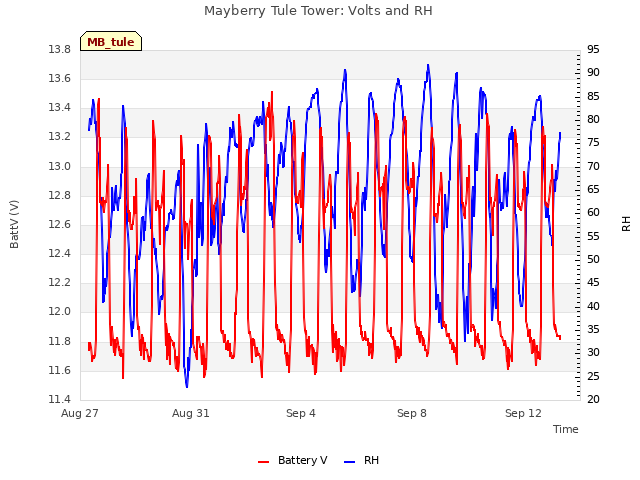Click the 13.6 voltage axis value
The height and width of the screenshot is (480, 640).
[60, 78]
